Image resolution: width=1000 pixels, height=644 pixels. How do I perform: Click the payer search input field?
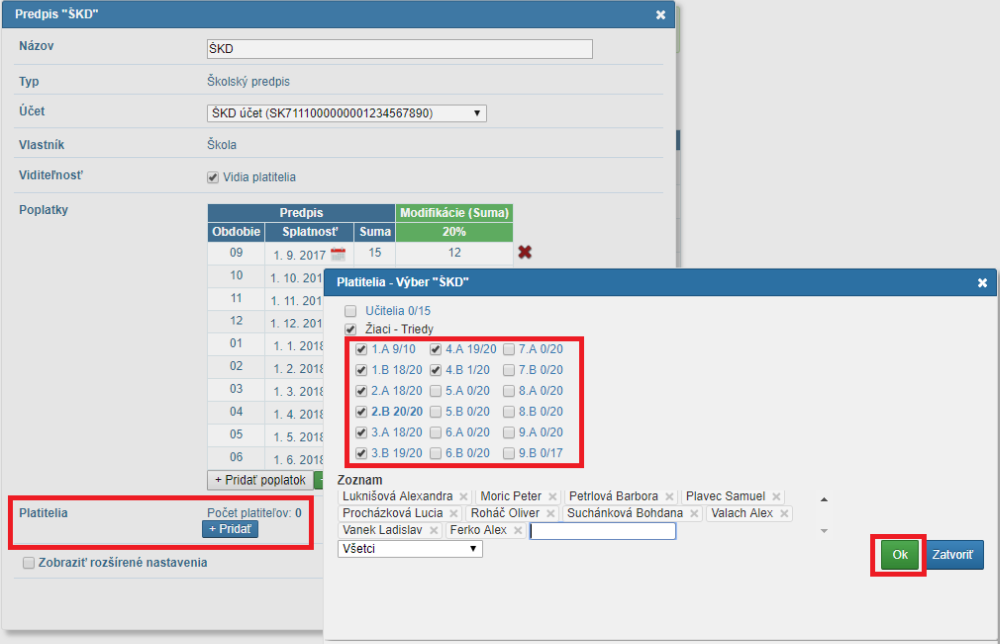603,531
